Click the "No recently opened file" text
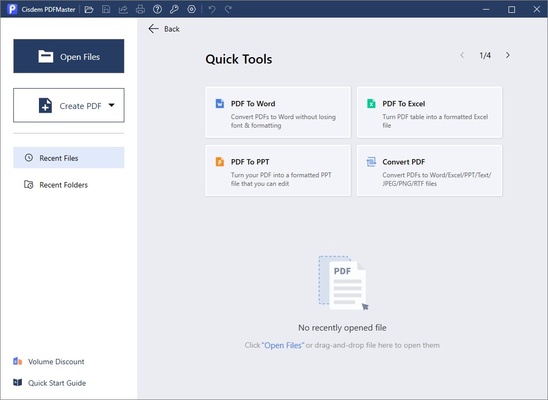Screen dimensions: 548x400 (342, 328)
